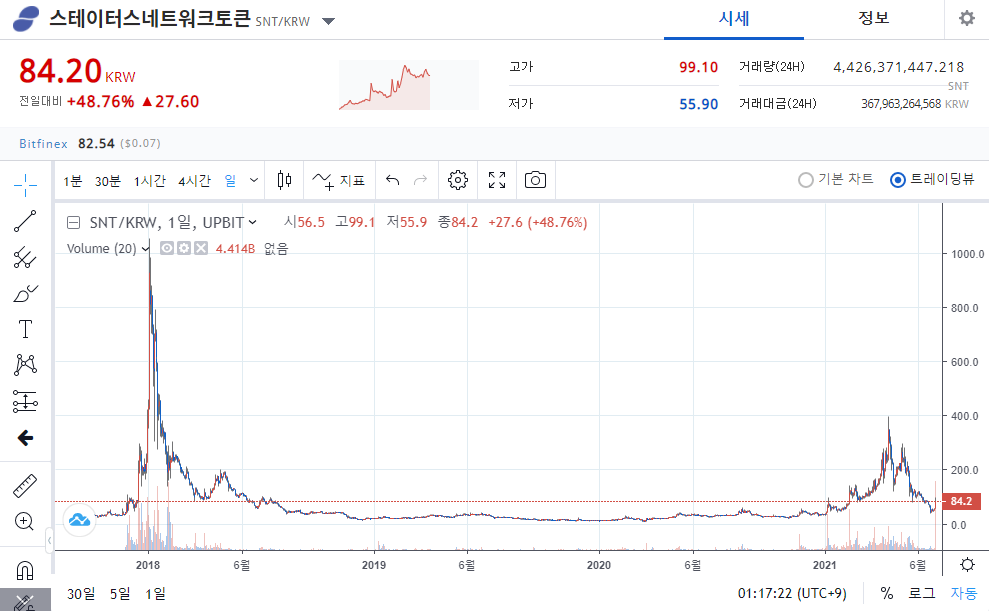Remove the Volume indicator
This screenshot has height=611, width=989.
pos(201,248)
